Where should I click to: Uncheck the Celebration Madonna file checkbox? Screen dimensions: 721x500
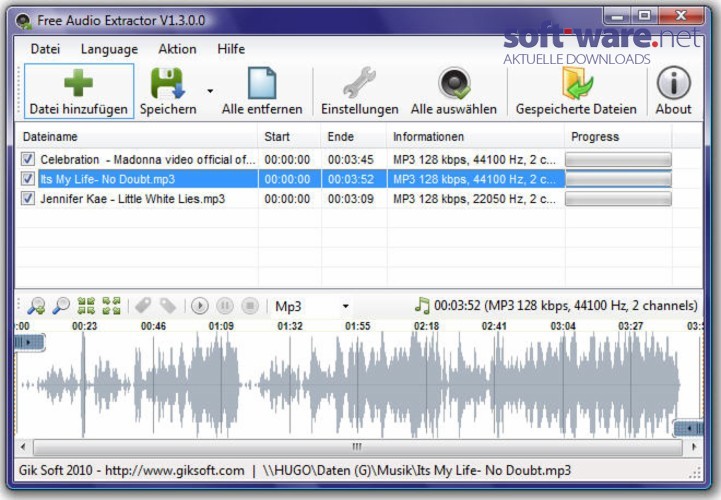coord(28,159)
